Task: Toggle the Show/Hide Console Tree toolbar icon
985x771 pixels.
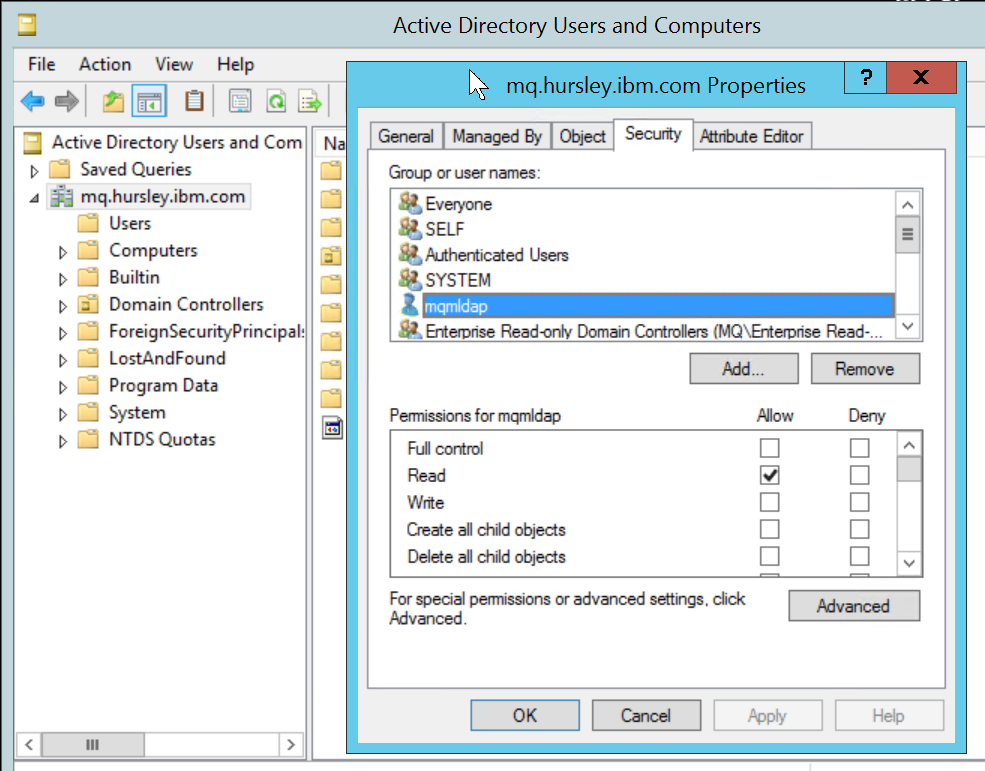Action: tap(149, 101)
